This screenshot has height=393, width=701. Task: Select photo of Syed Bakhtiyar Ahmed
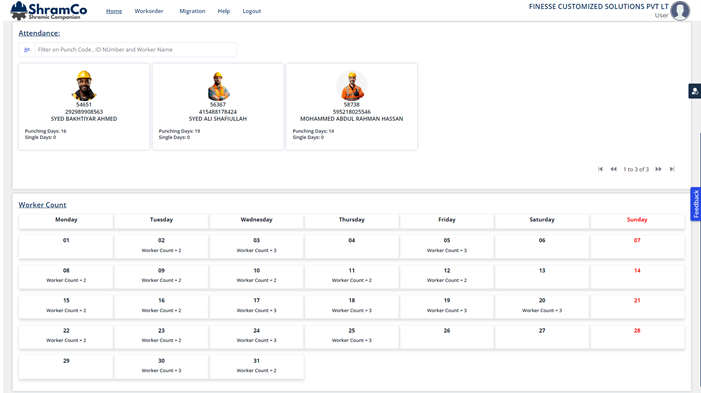[84, 85]
